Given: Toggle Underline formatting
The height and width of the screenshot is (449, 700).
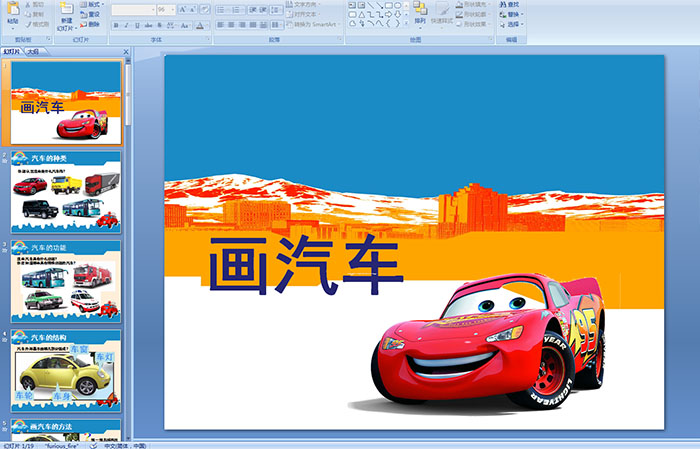Looking at the screenshot, I should (x=137, y=25).
